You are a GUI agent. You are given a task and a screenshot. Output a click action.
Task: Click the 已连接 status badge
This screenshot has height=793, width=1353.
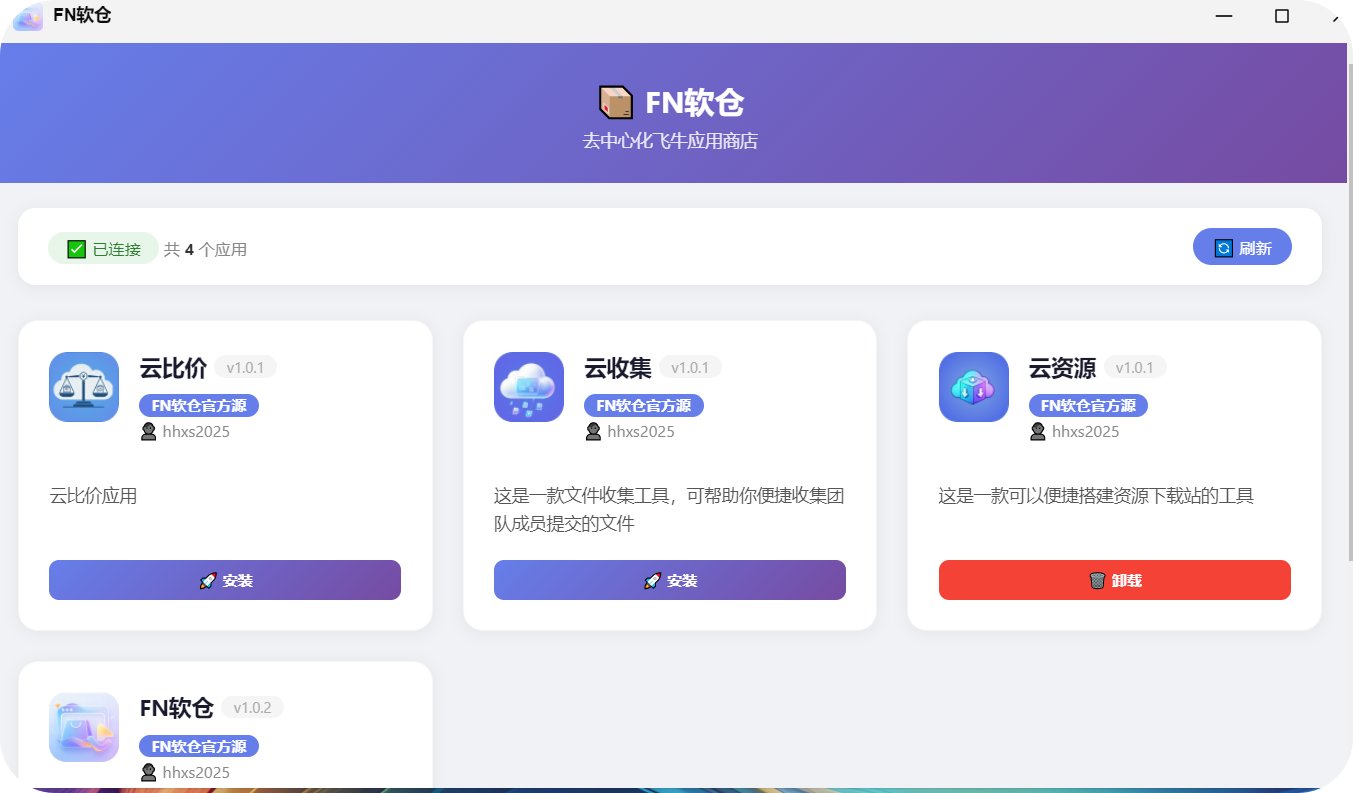pyautogui.click(x=103, y=249)
